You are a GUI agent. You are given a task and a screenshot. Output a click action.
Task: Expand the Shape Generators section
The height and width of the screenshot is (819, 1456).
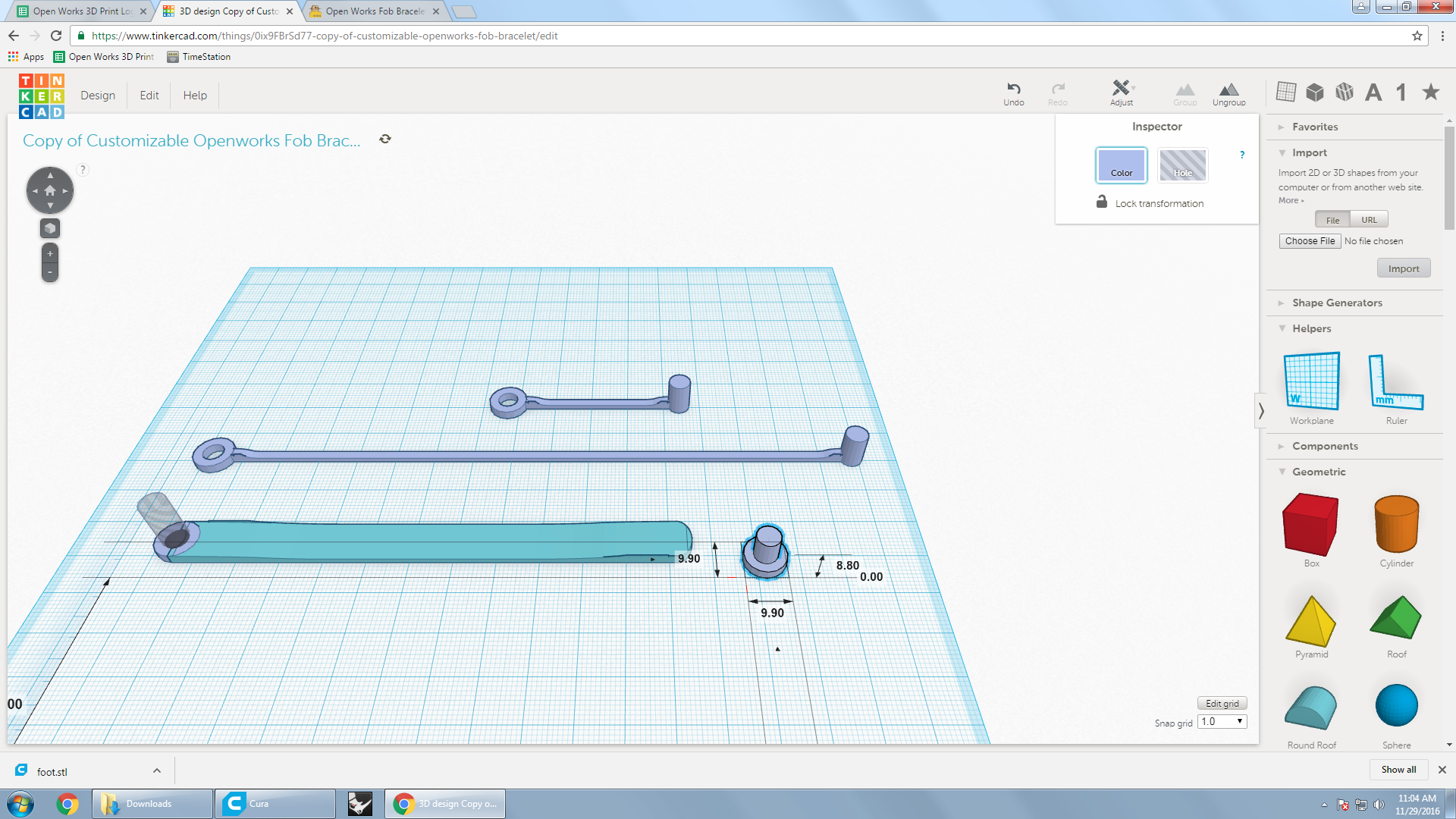coord(1336,303)
